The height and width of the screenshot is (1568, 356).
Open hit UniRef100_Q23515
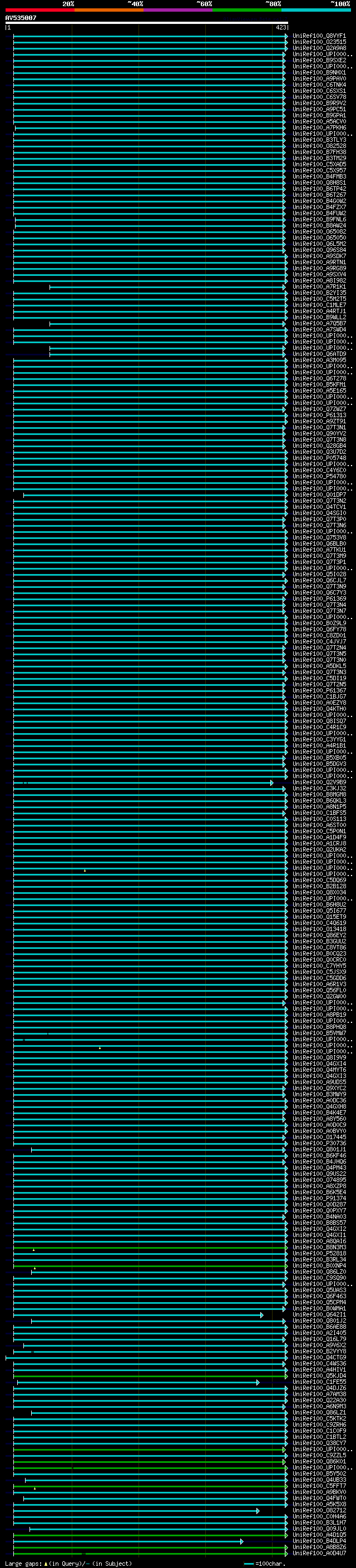[x=319, y=42]
